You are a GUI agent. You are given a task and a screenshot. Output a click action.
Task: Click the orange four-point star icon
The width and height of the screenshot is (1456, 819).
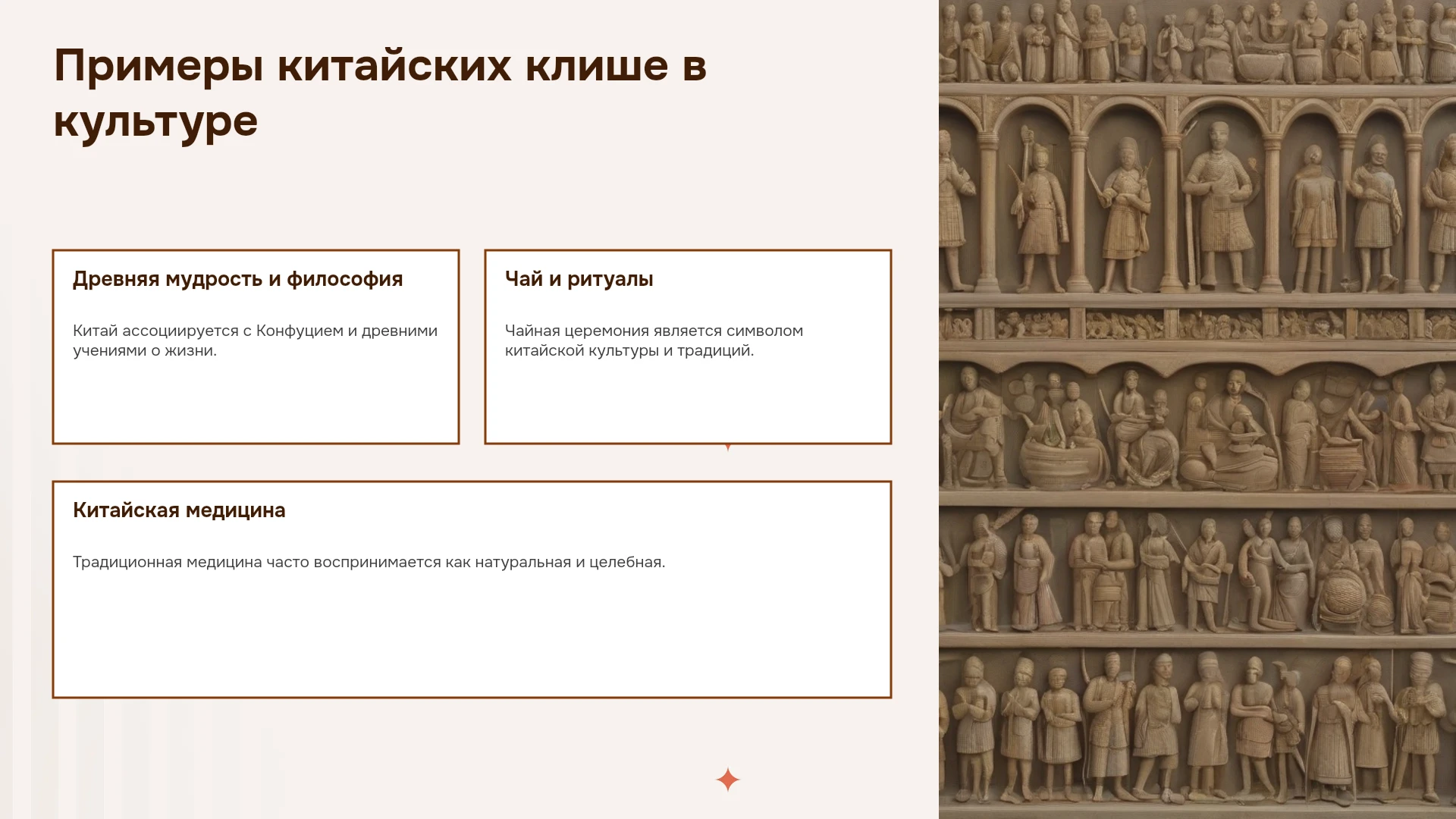pos(727,780)
